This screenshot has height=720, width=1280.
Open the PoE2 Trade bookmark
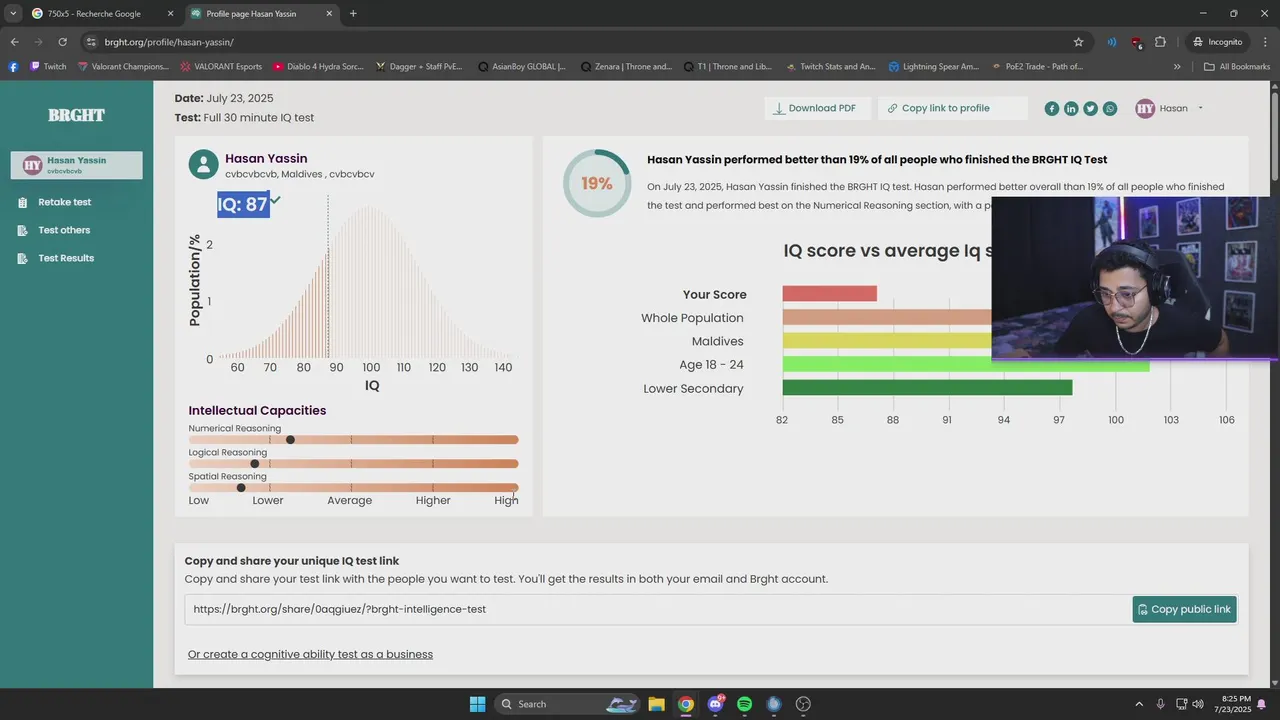(x=1037, y=67)
